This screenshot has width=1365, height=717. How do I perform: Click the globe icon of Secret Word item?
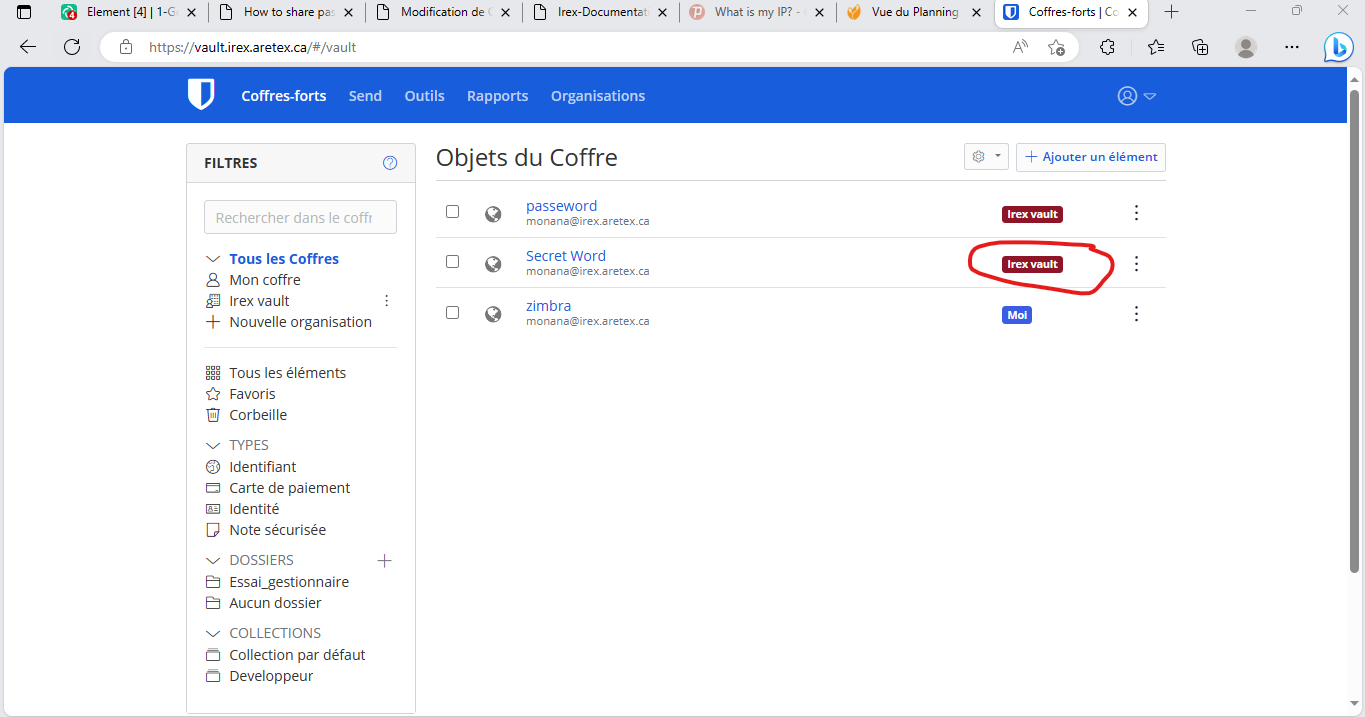click(493, 264)
